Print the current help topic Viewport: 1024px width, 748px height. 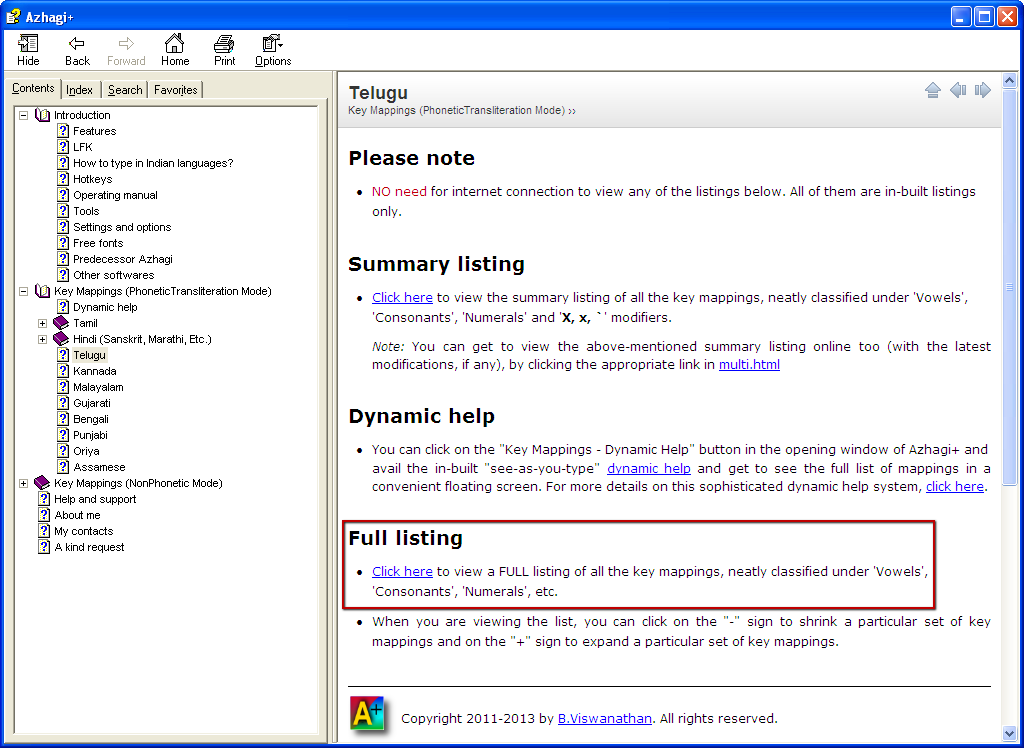tap(224, 50)
